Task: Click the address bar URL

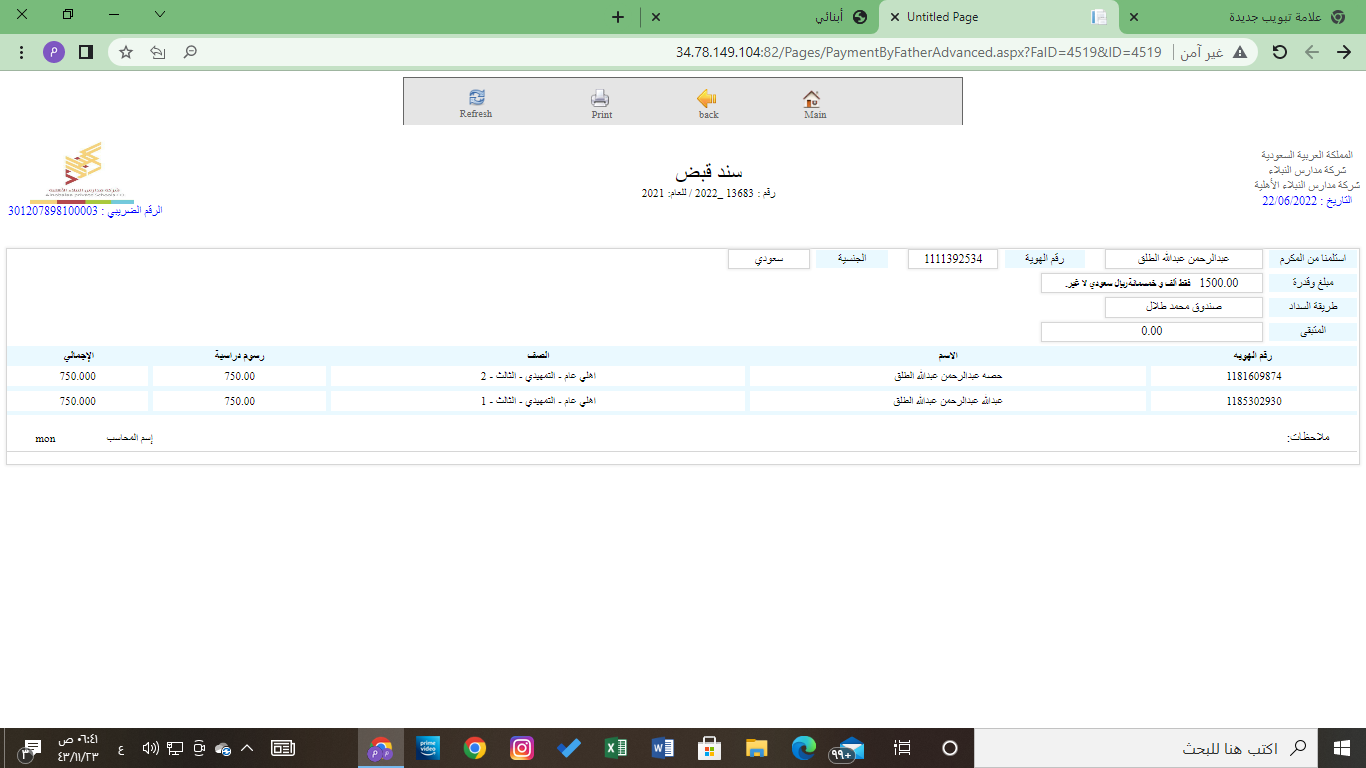Action: [919, 52]
